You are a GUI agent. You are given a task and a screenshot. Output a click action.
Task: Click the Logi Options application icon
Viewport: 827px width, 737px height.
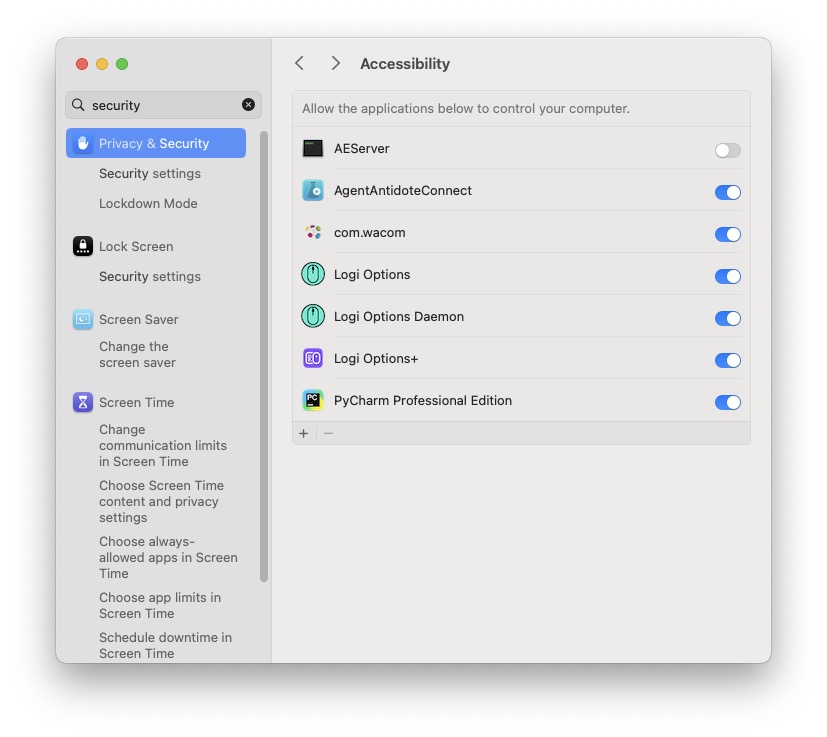coord(313,274)
